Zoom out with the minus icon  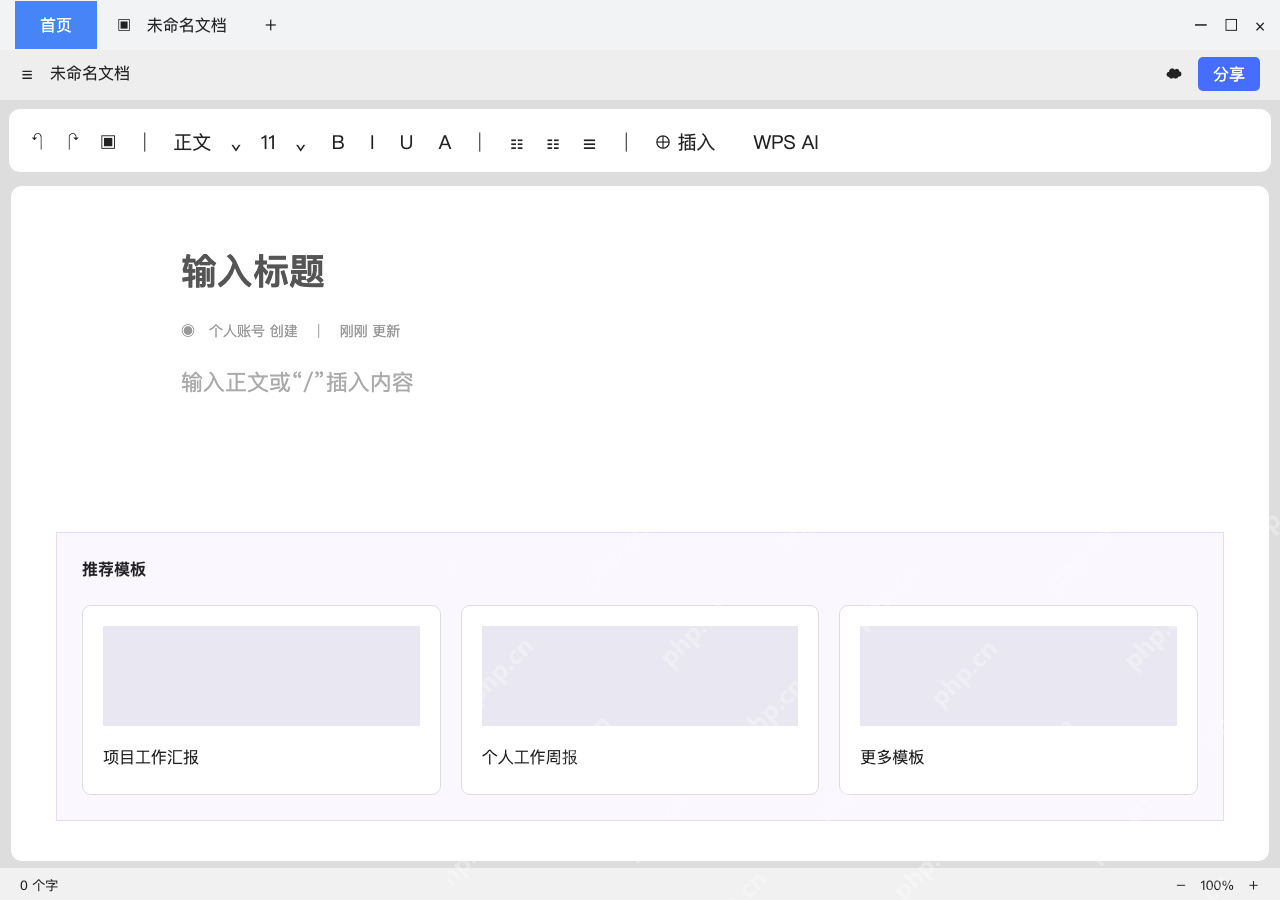pyautogui.click(x=1181, y=885)
